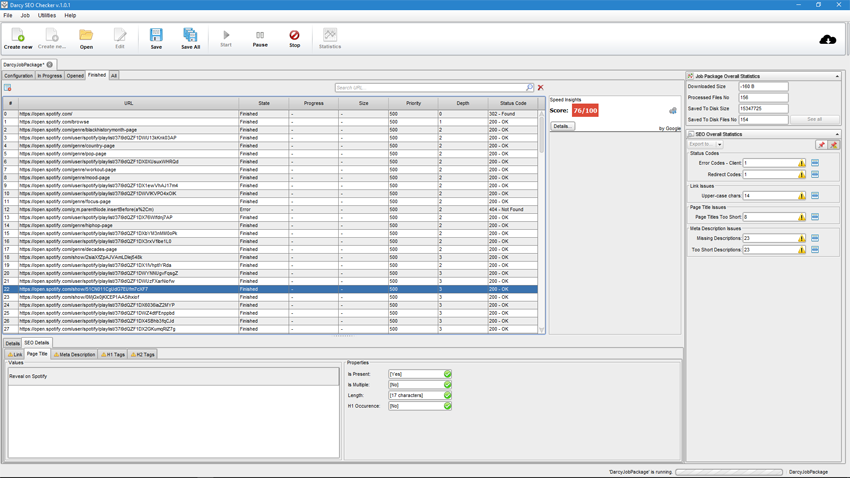Switch to the In Progress tab
Viewport: 850px width, 478px height.
pyautogui.click(x=49, y=75)
